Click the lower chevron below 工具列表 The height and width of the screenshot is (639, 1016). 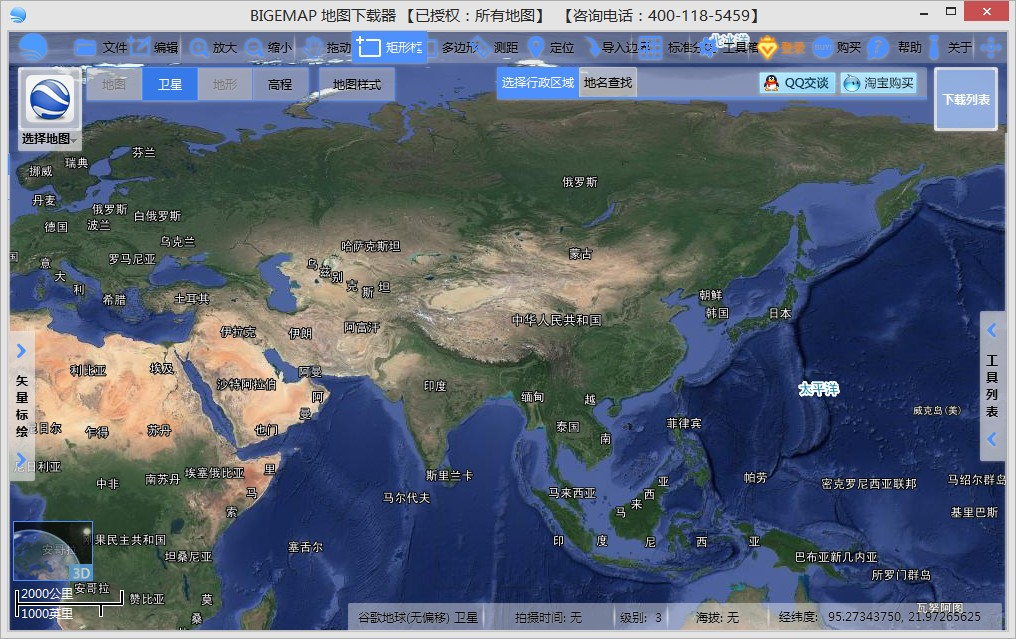(991, 439)
